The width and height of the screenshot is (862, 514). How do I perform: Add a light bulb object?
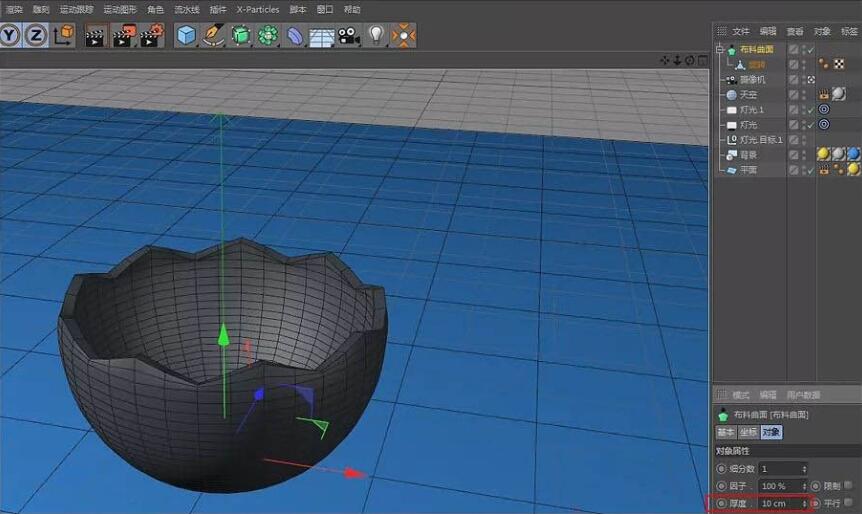click(376, 35)
